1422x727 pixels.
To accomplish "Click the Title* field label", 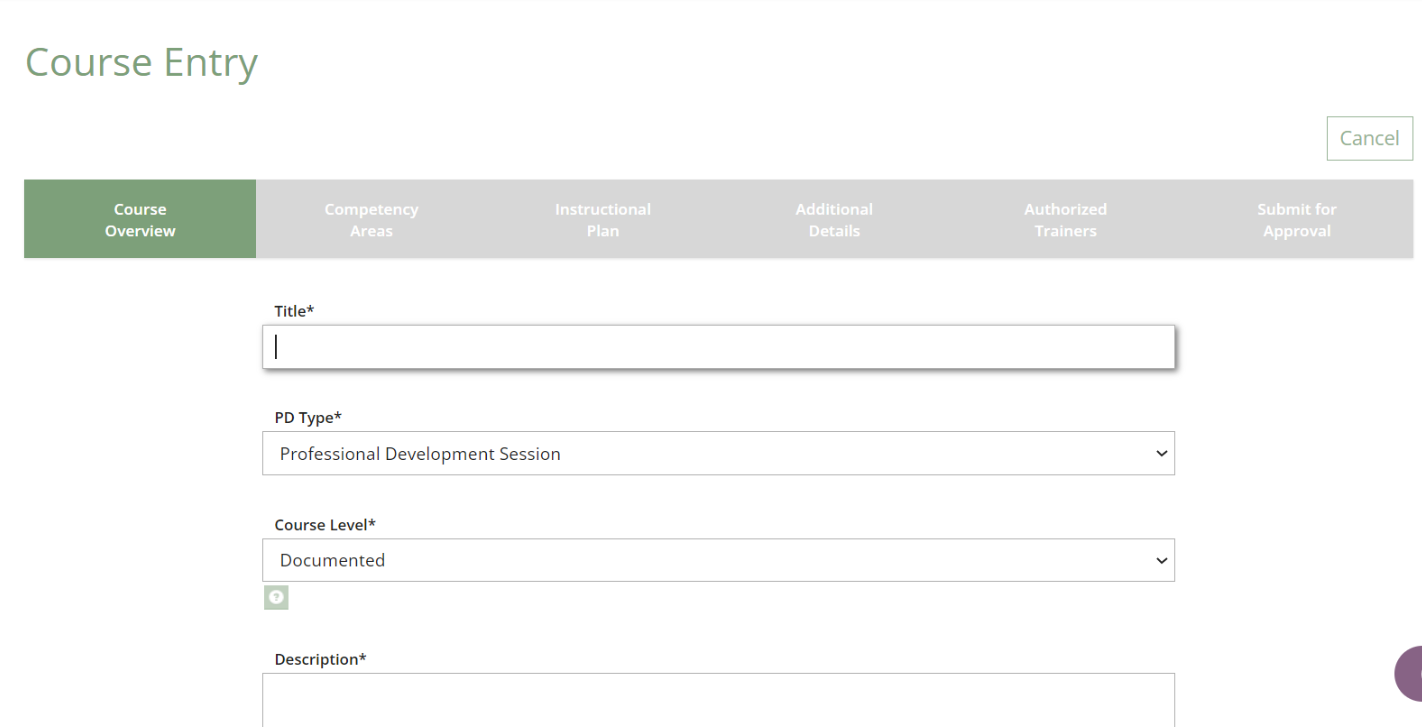I will click(294, 311).
